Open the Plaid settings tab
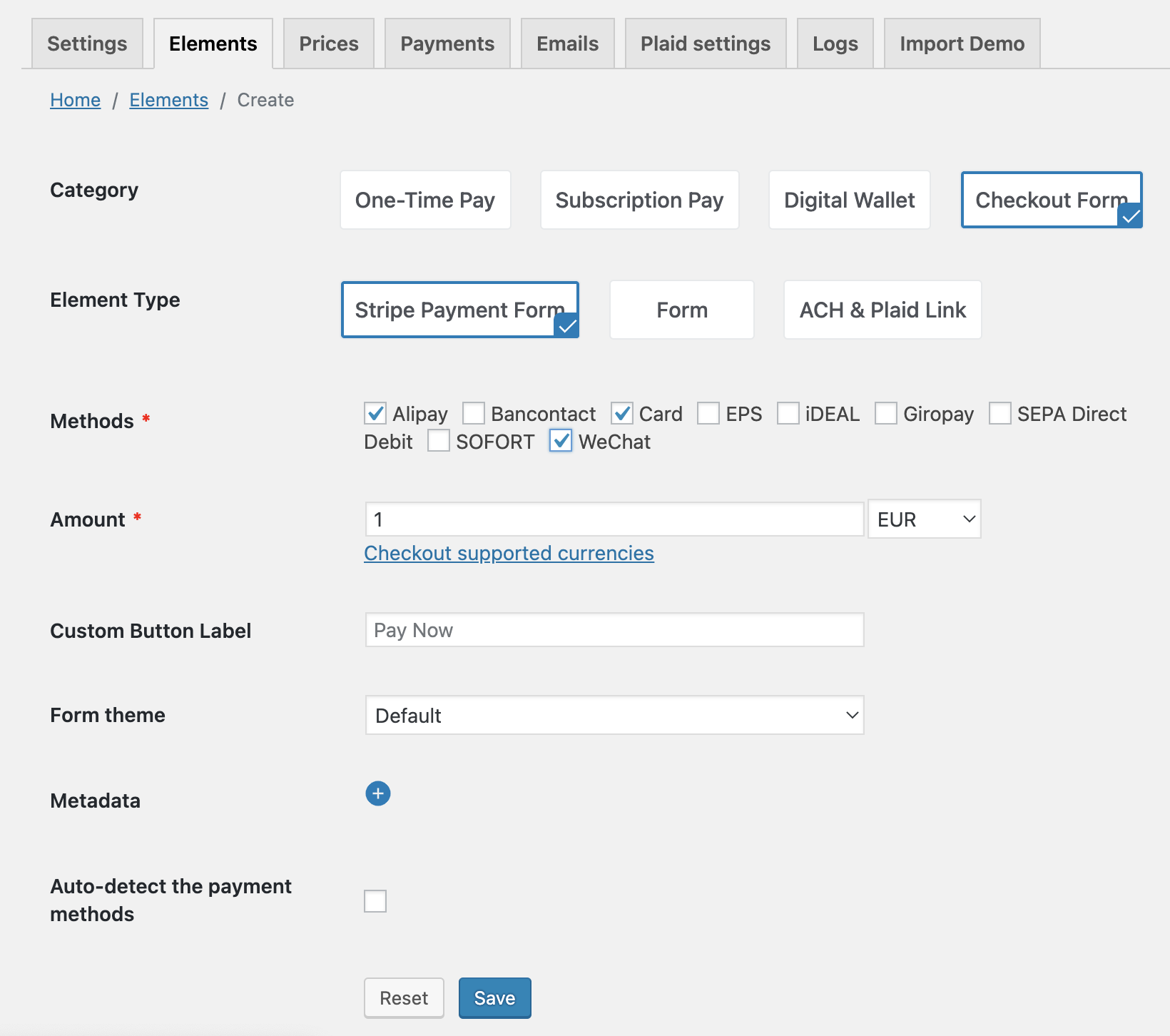 [705, 44]
